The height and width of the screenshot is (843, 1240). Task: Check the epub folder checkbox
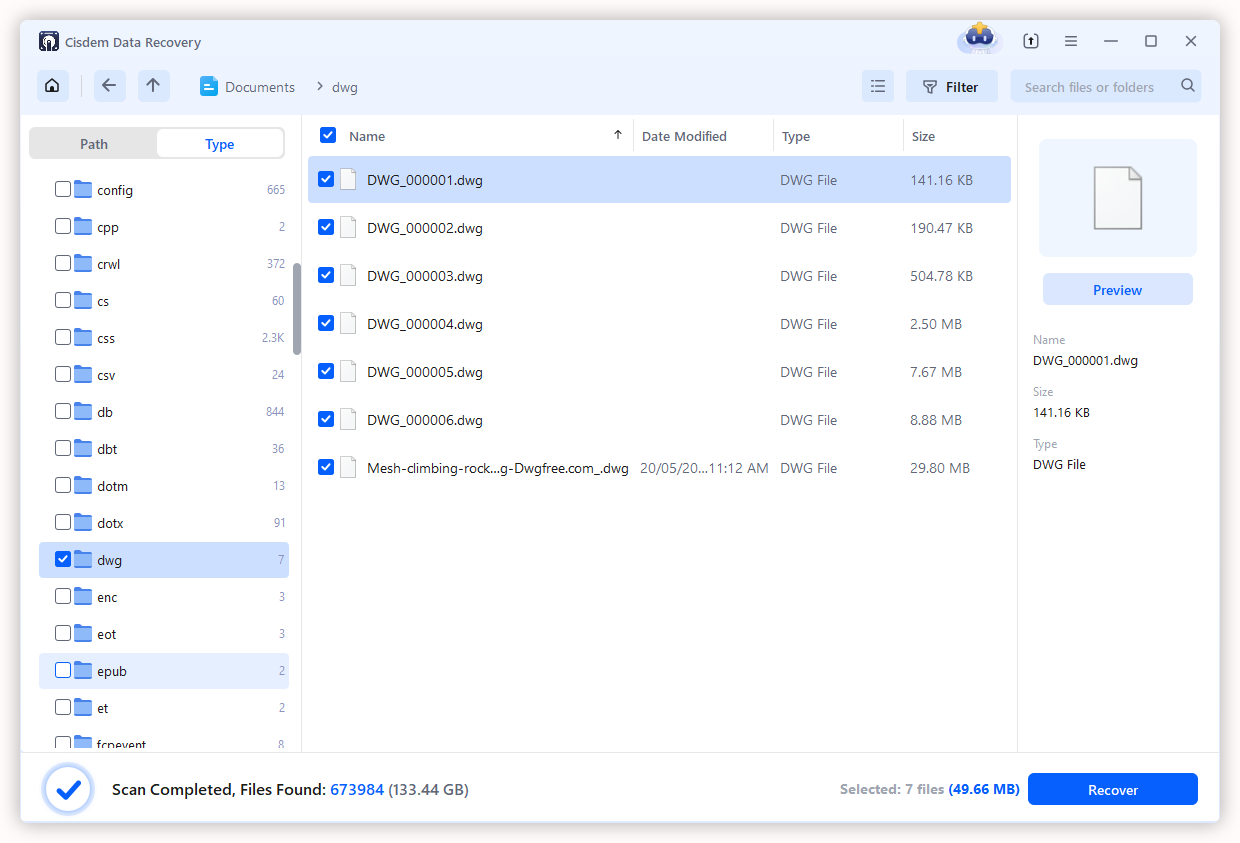tap(61, 670)
